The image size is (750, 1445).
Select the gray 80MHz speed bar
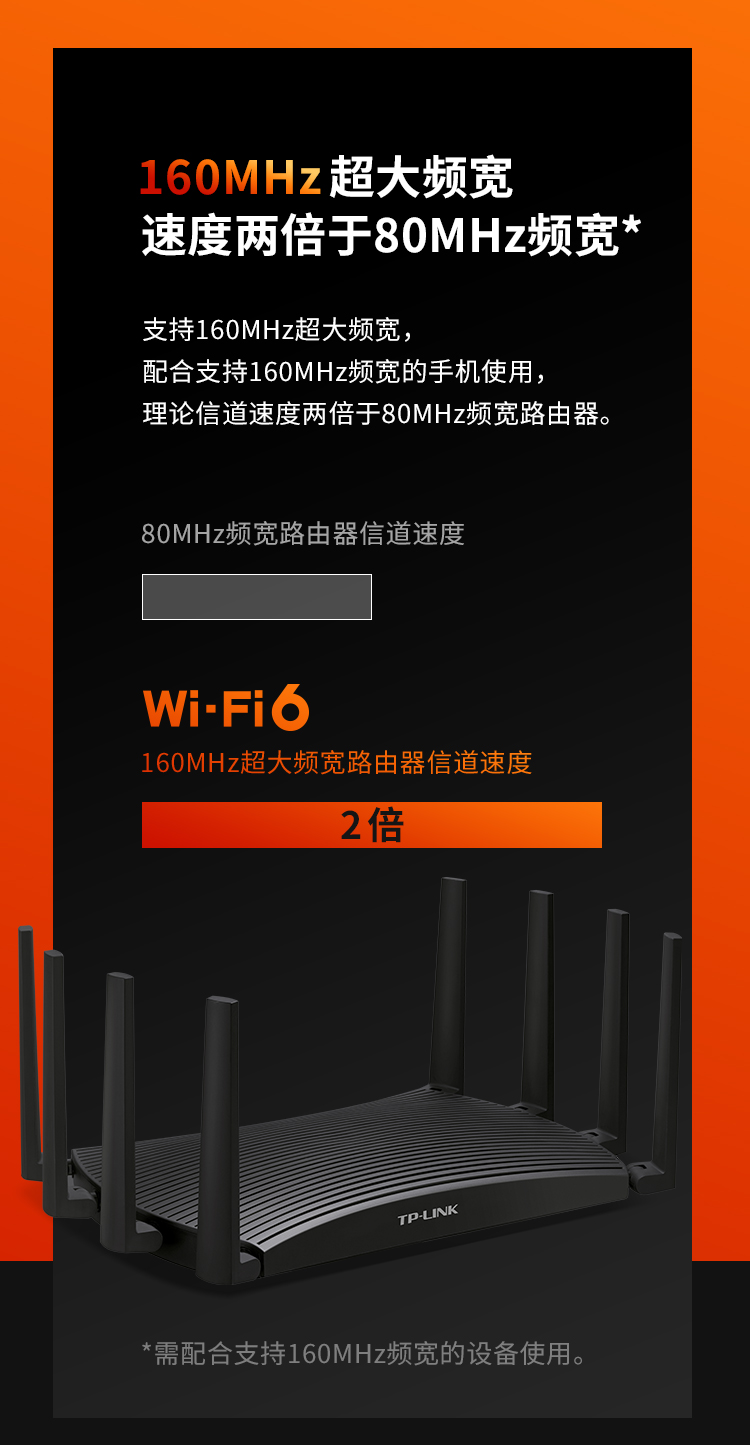point(257,597)
